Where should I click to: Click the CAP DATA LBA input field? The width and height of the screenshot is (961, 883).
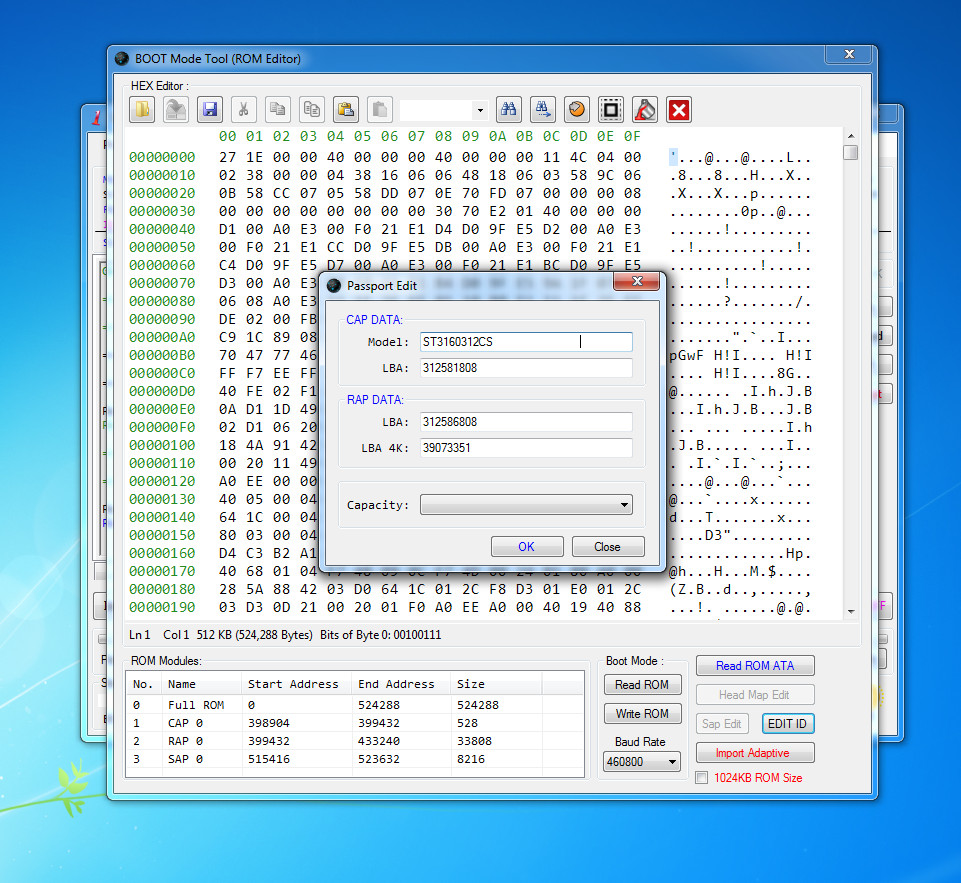(x=526, y=368)
